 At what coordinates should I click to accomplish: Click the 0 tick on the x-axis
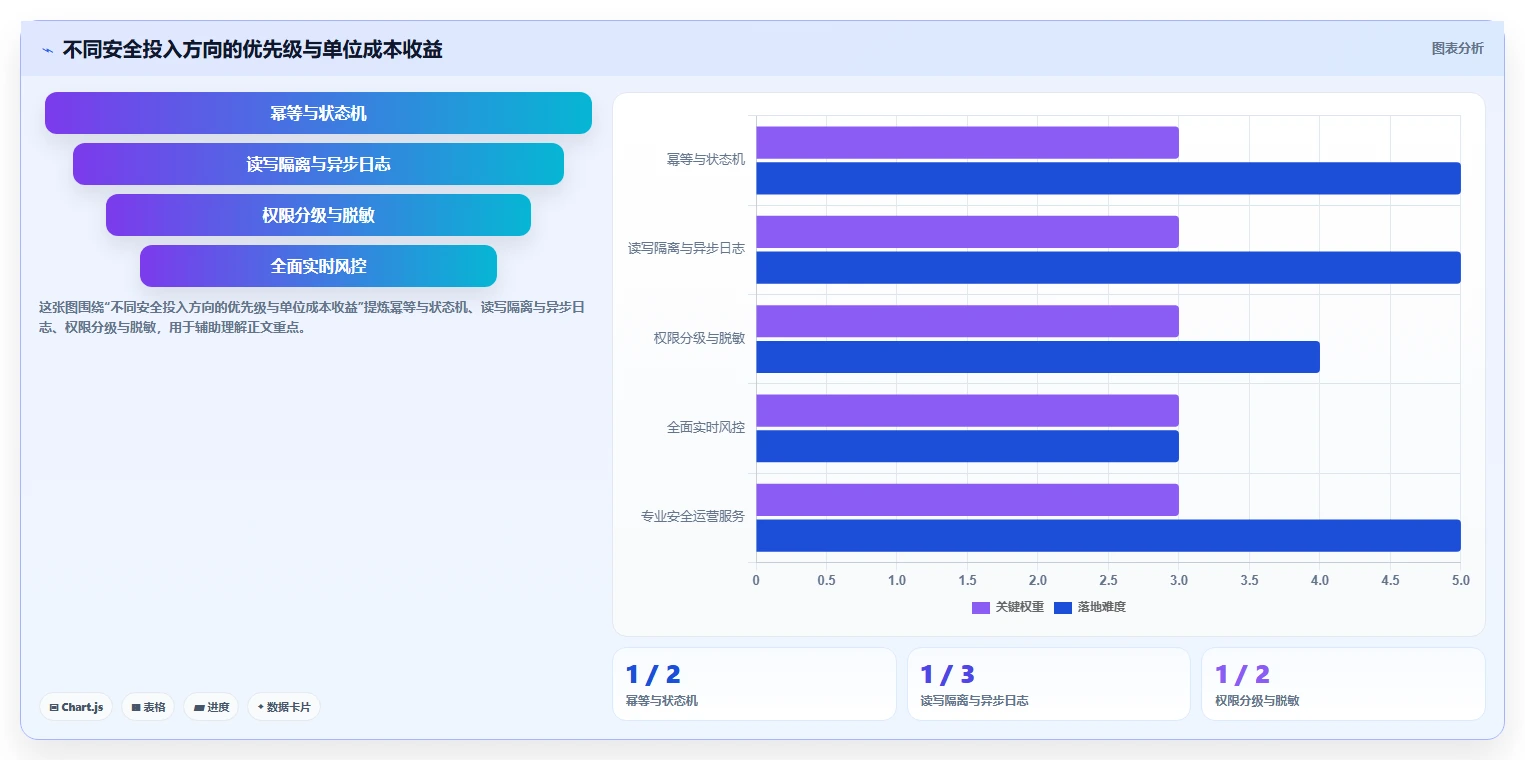tap(756, 580)
